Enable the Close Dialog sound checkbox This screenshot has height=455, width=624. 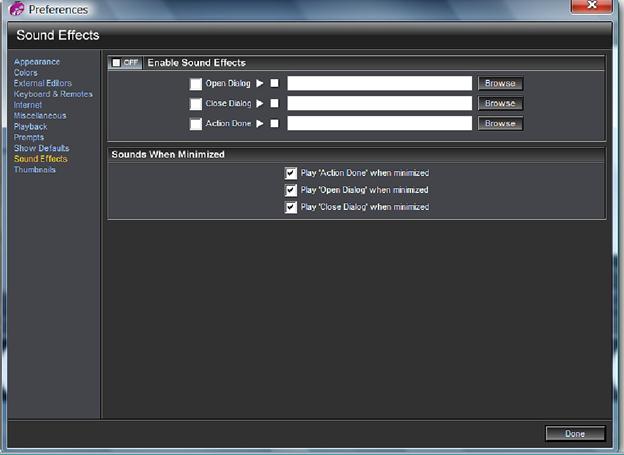(x=196, y=104)
